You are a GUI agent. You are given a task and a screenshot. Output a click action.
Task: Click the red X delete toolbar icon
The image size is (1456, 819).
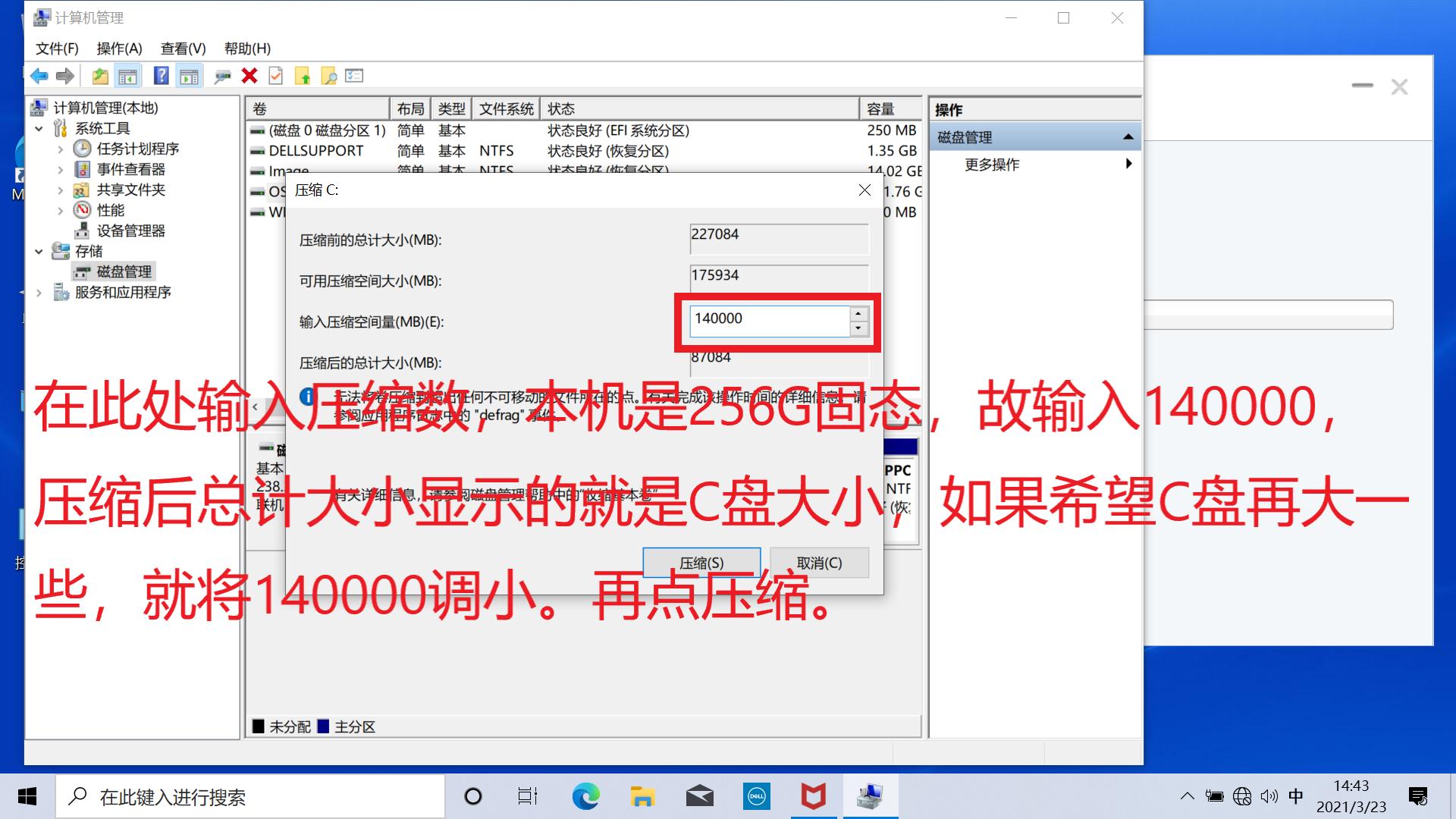(x=249, y=76)
